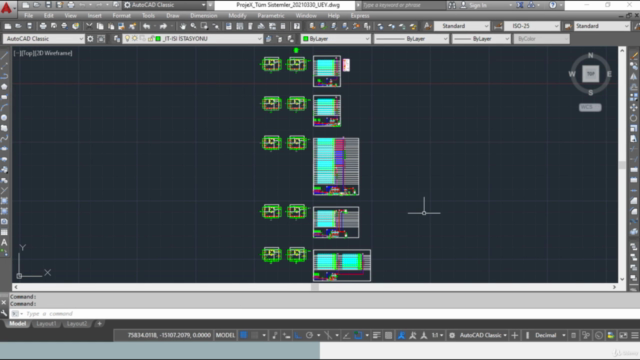Click the WCS label under ViewCube

pos(590,107)
